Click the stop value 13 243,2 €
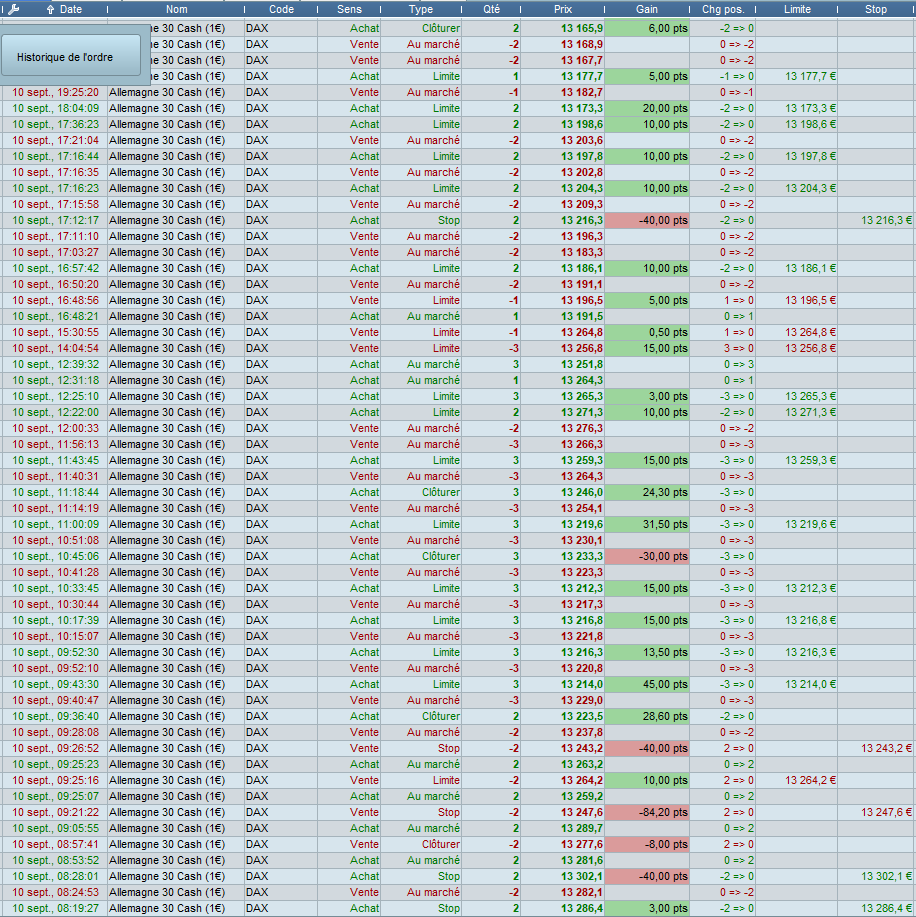The image size is (916, 917). coord(886,748)
